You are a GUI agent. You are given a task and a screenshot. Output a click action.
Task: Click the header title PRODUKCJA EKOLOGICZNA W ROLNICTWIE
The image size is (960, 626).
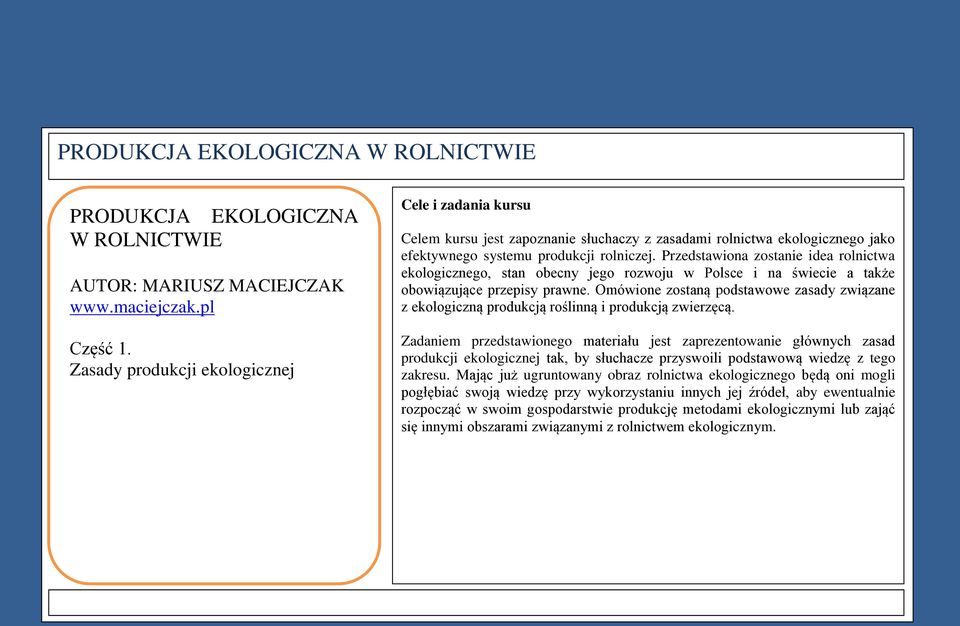[x=296, y=152]
